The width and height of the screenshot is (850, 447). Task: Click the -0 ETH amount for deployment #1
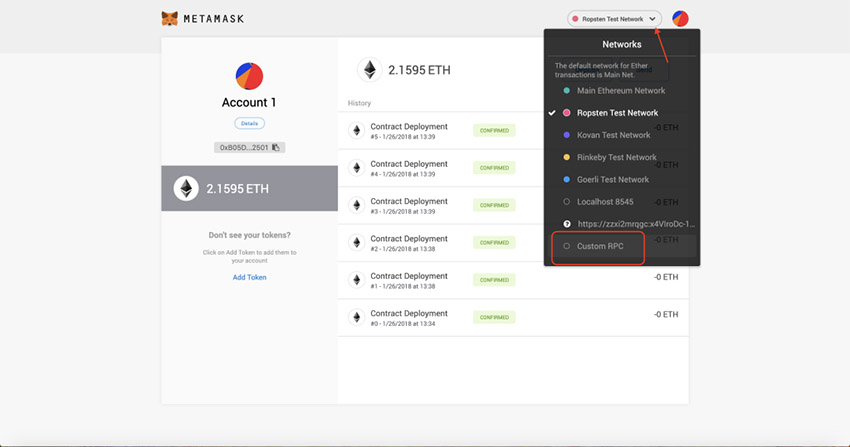tap(666, 277)
